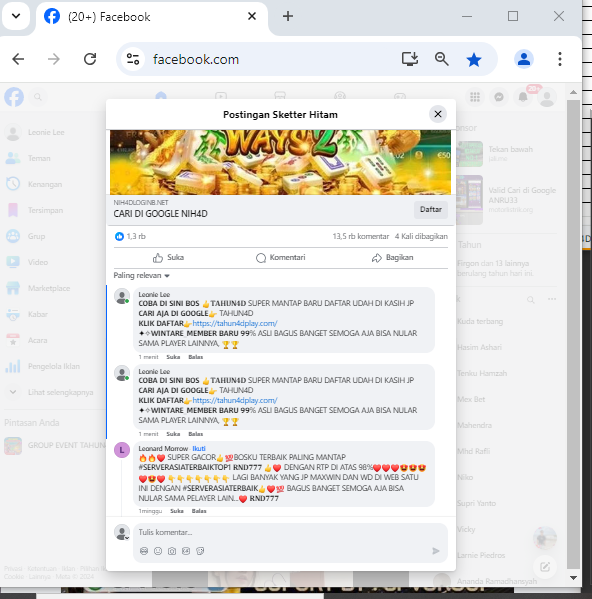The image size is (592, 599).
Task: Open the notifications bell icon
Action: [523, 97]
